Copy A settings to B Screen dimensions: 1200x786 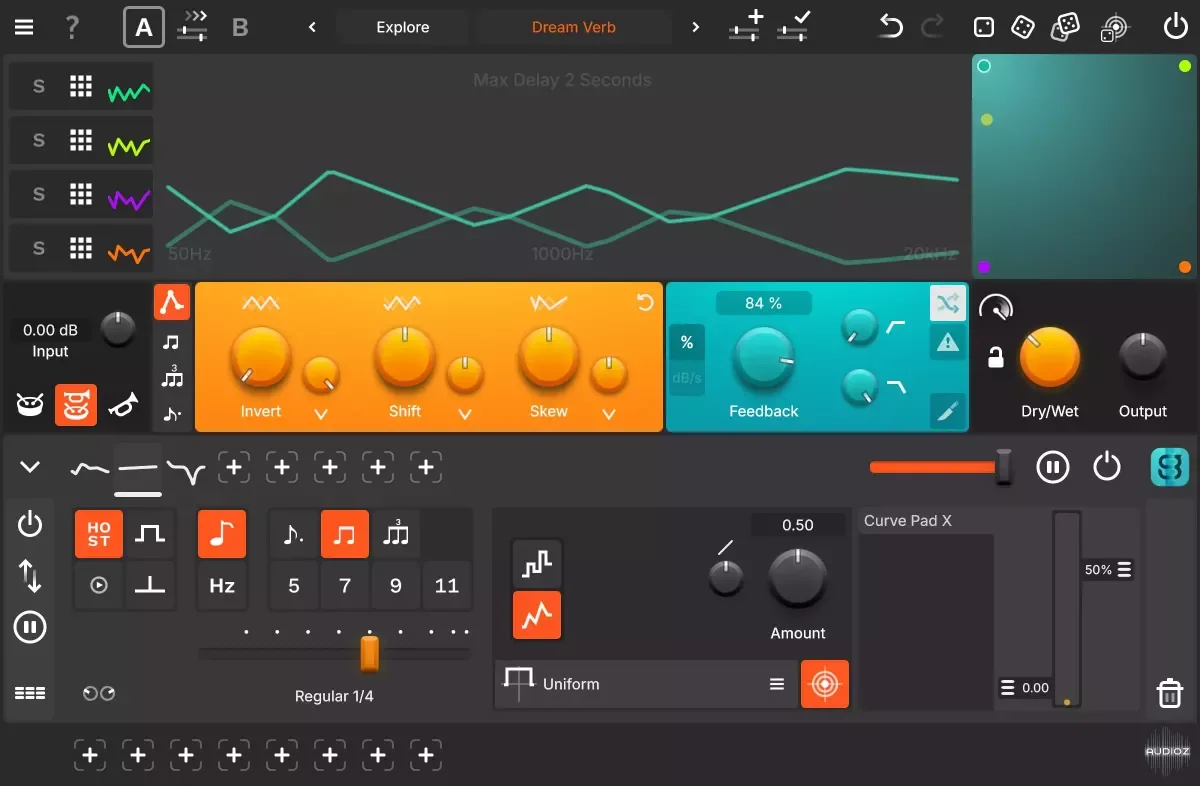click(x=192, y=27)
